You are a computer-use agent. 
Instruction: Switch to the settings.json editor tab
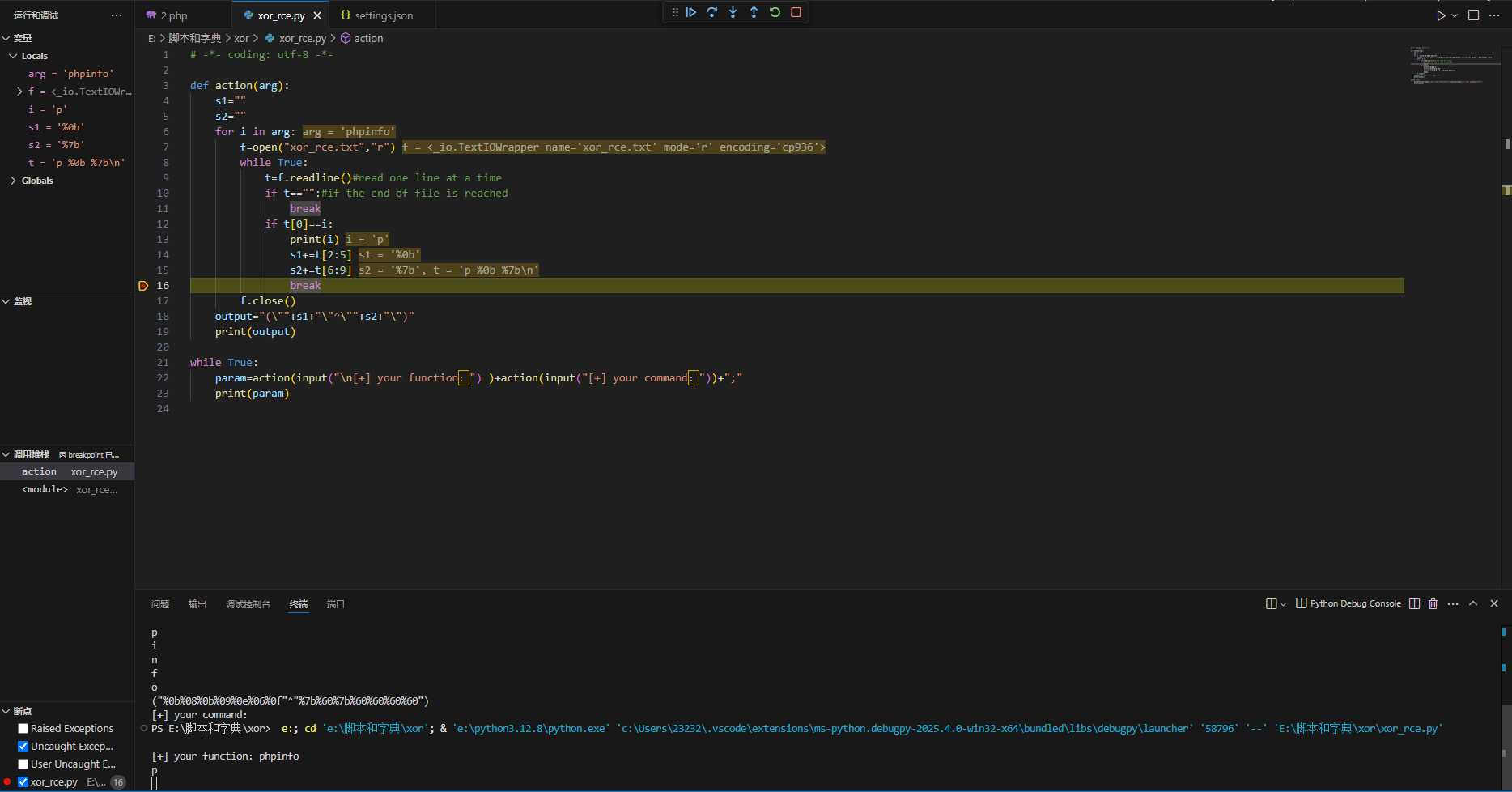[383, 15]
